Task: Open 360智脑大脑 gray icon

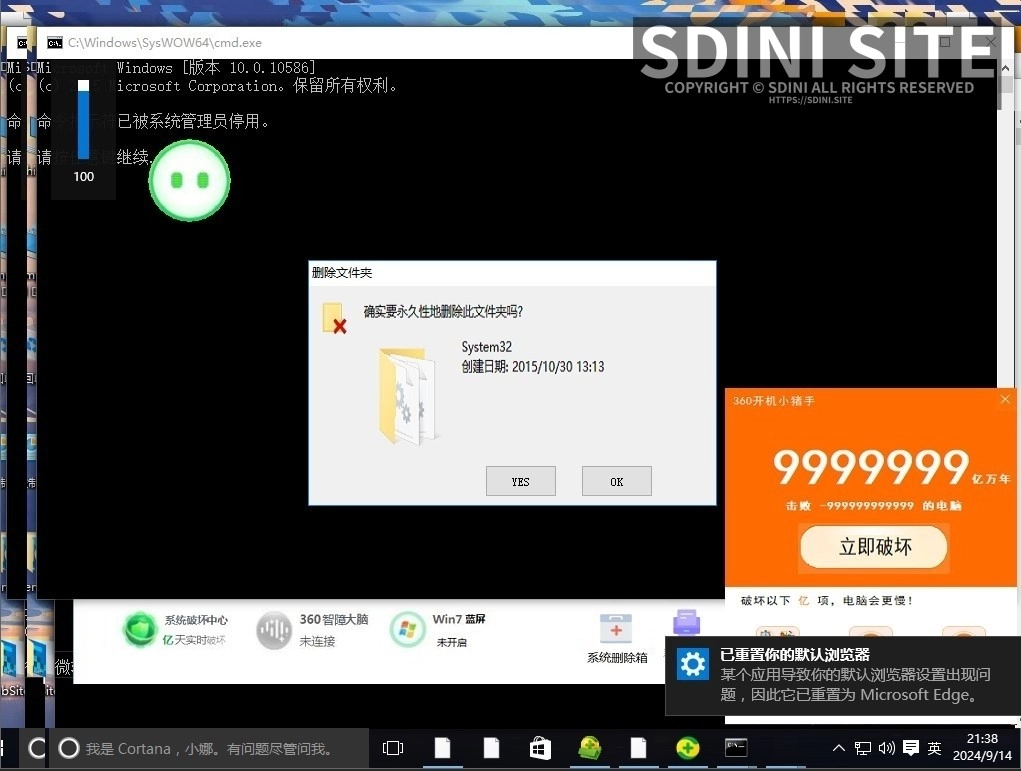Action: point(273,630)
